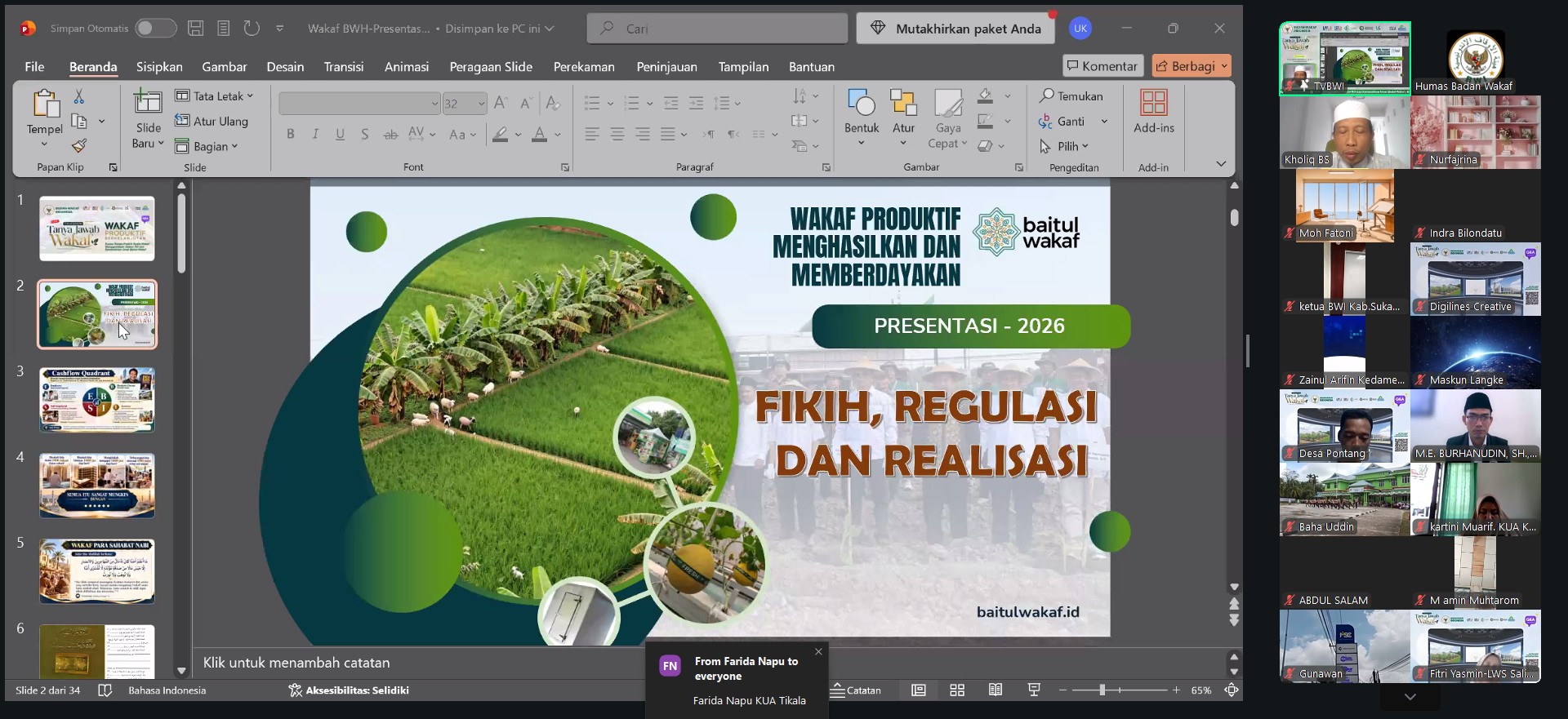The image size is (1568, 719).
Task: Click the Temukan find icon
Action: tap(1047, 96)
